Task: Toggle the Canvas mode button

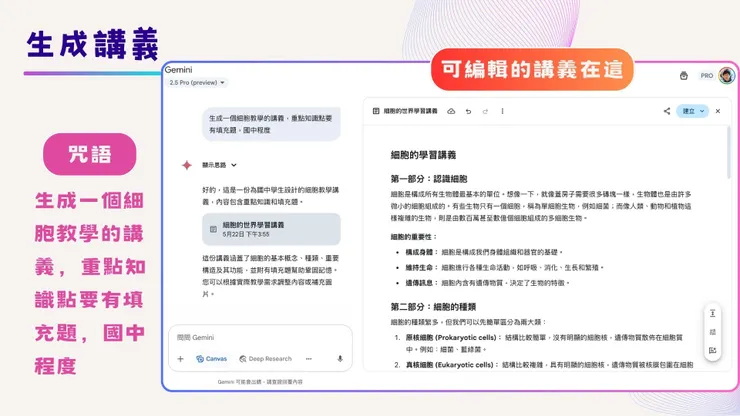Action: pos(211,359)
